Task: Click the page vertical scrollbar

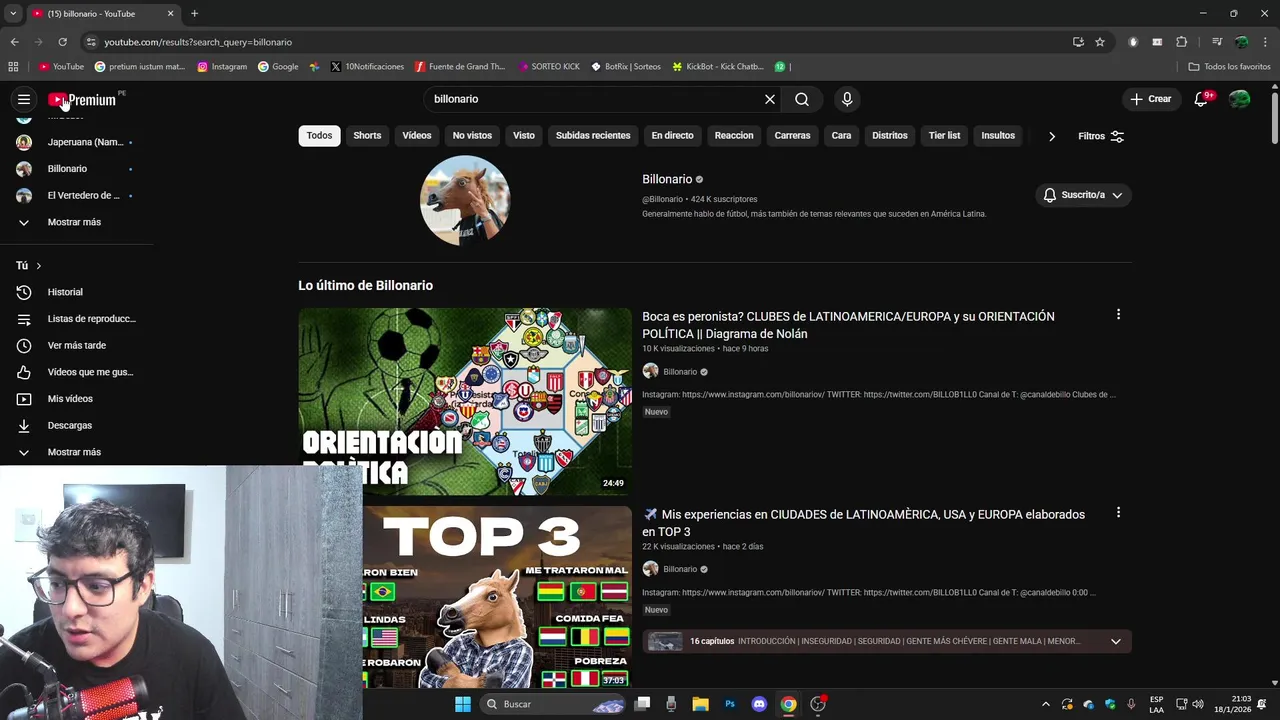Action: click(x=1275, y=120)
